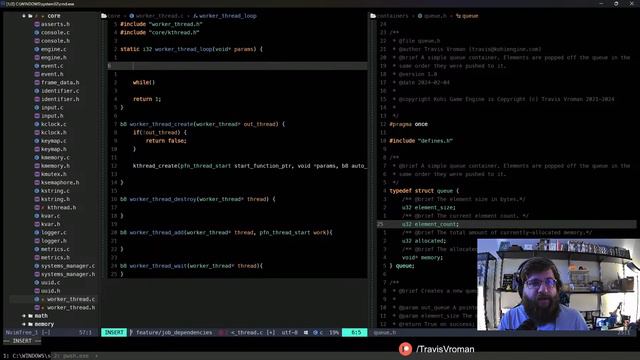The image size is (640, 360).
Task: Open input.h file
Action: (52, 116)
